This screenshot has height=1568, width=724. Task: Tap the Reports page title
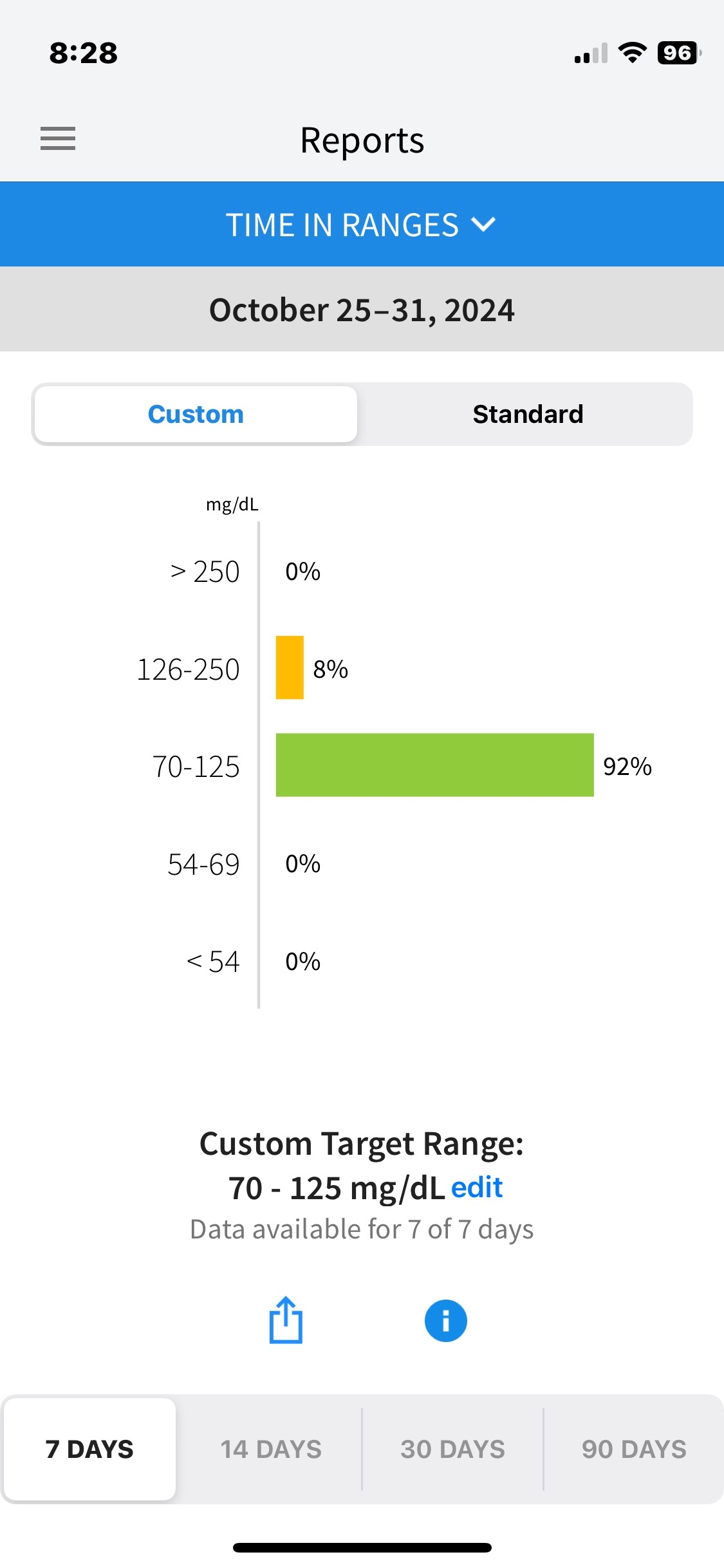pyautogui.click(x=362, y=140)
